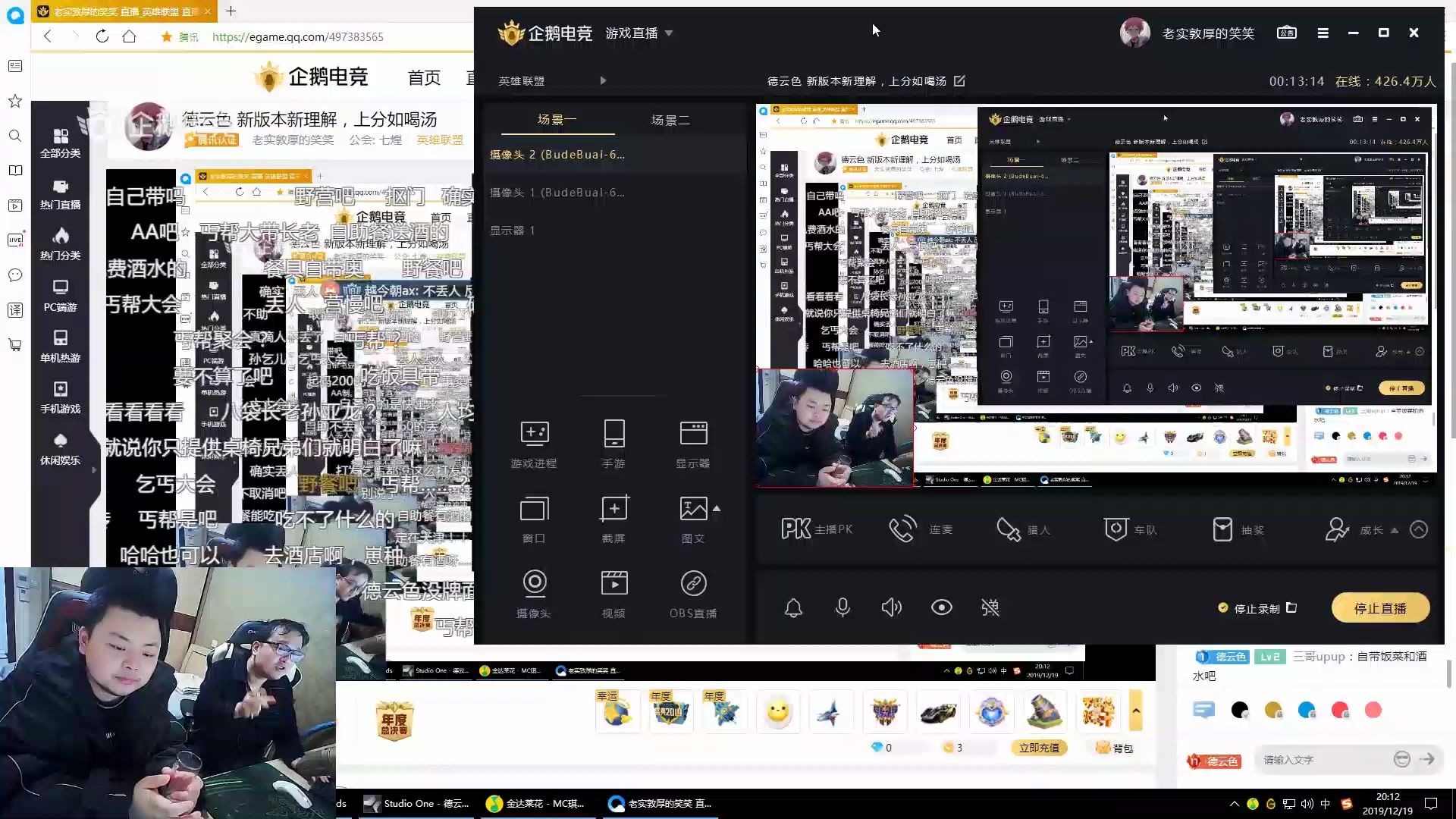Add a 图文 image and text source
The width and height of the screenshot is (1456, 819).
point(693,519)
